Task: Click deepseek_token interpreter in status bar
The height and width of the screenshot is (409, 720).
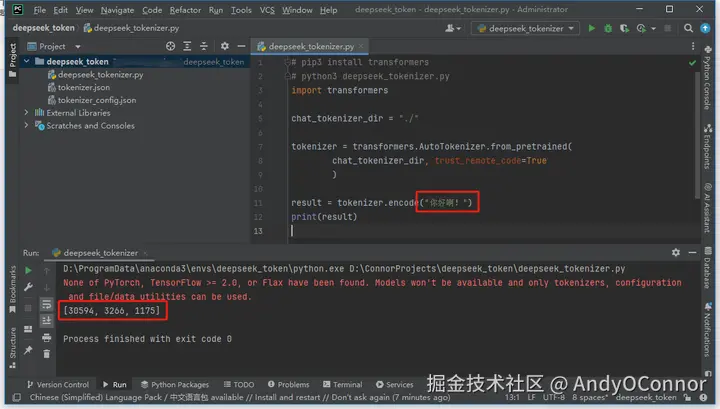Action: (646, 397)
